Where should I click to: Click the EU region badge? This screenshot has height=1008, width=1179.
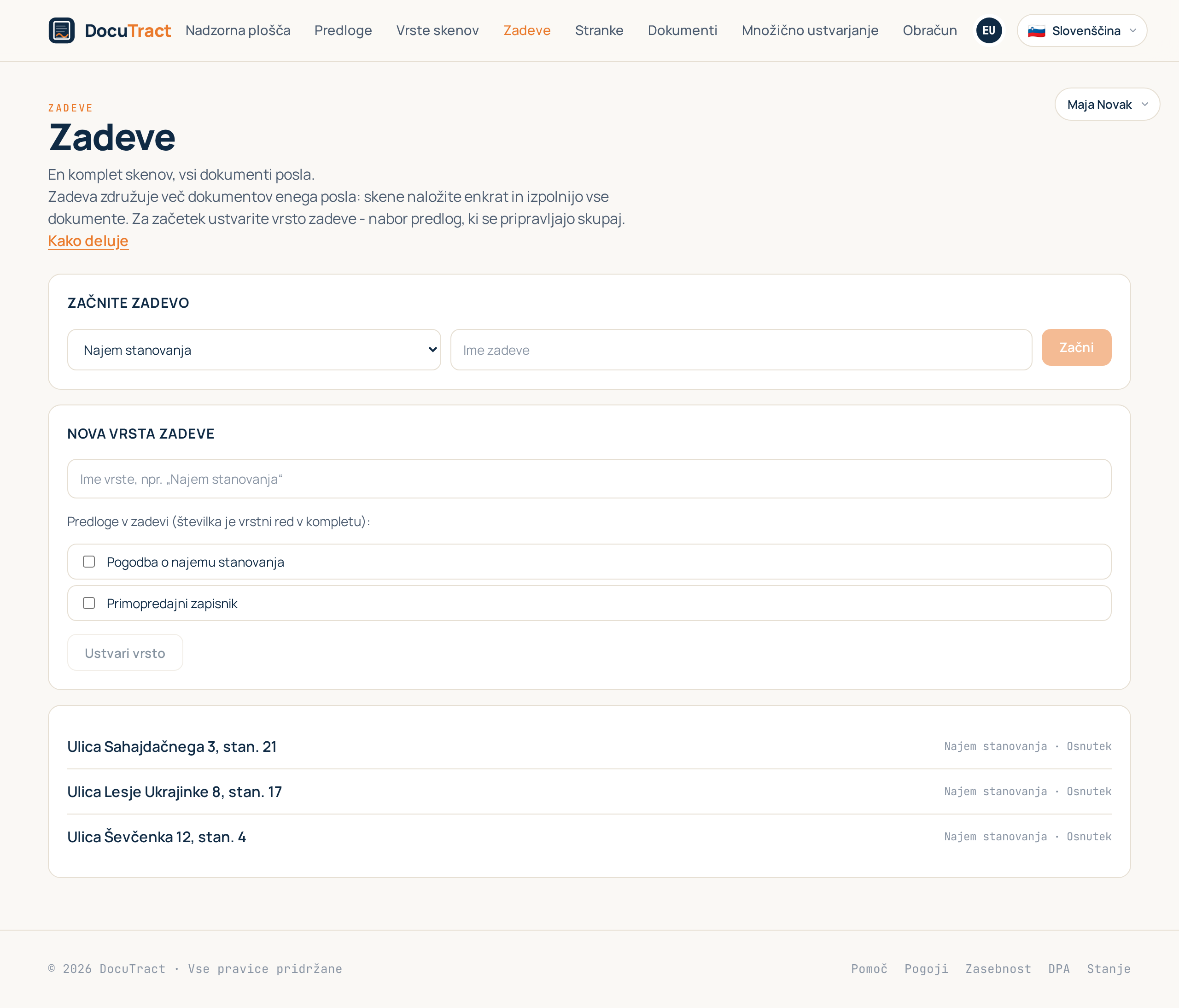[989, 30]
